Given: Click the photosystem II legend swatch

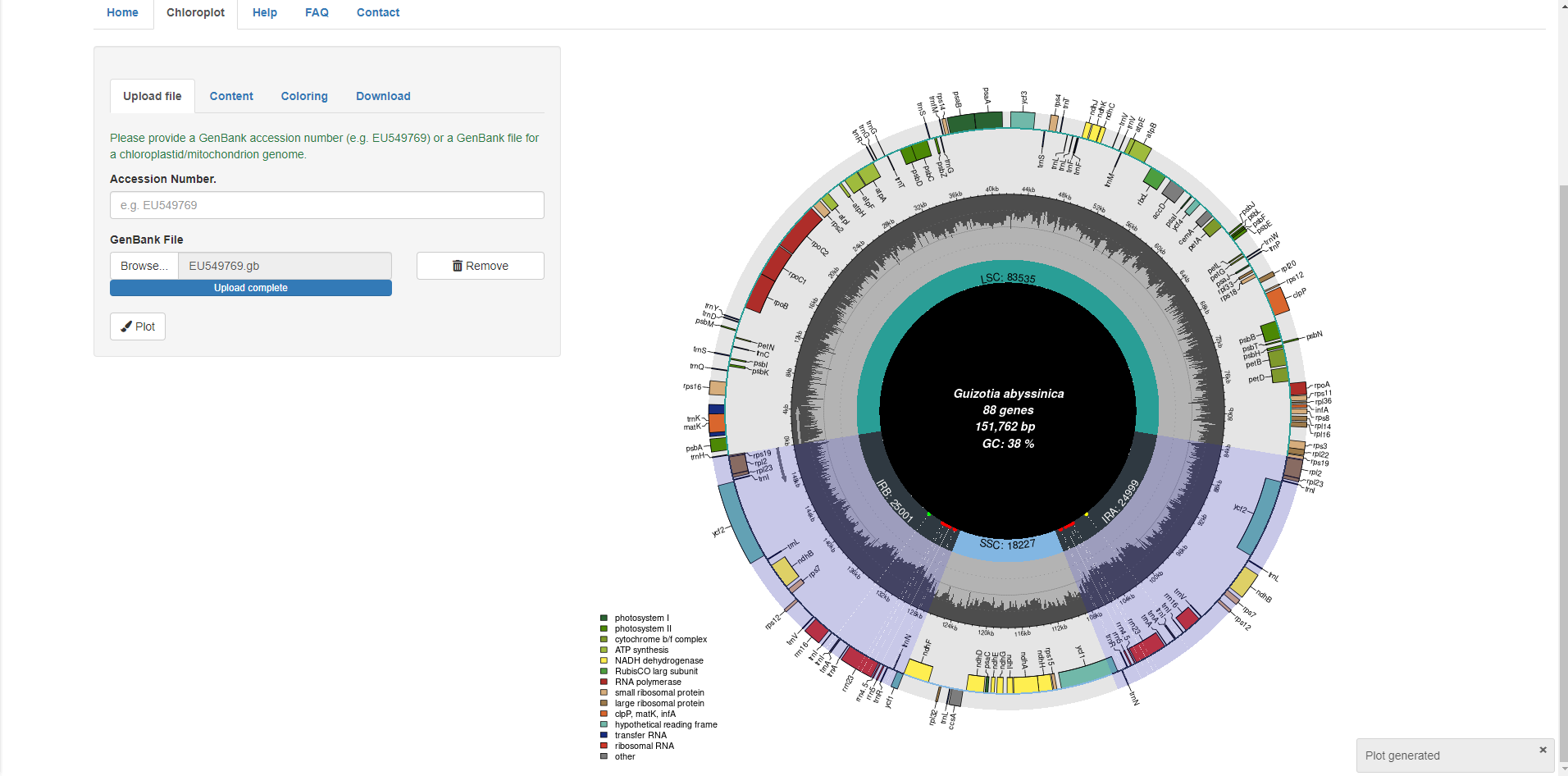Looking at the screenshot, I should coord(604,628).
